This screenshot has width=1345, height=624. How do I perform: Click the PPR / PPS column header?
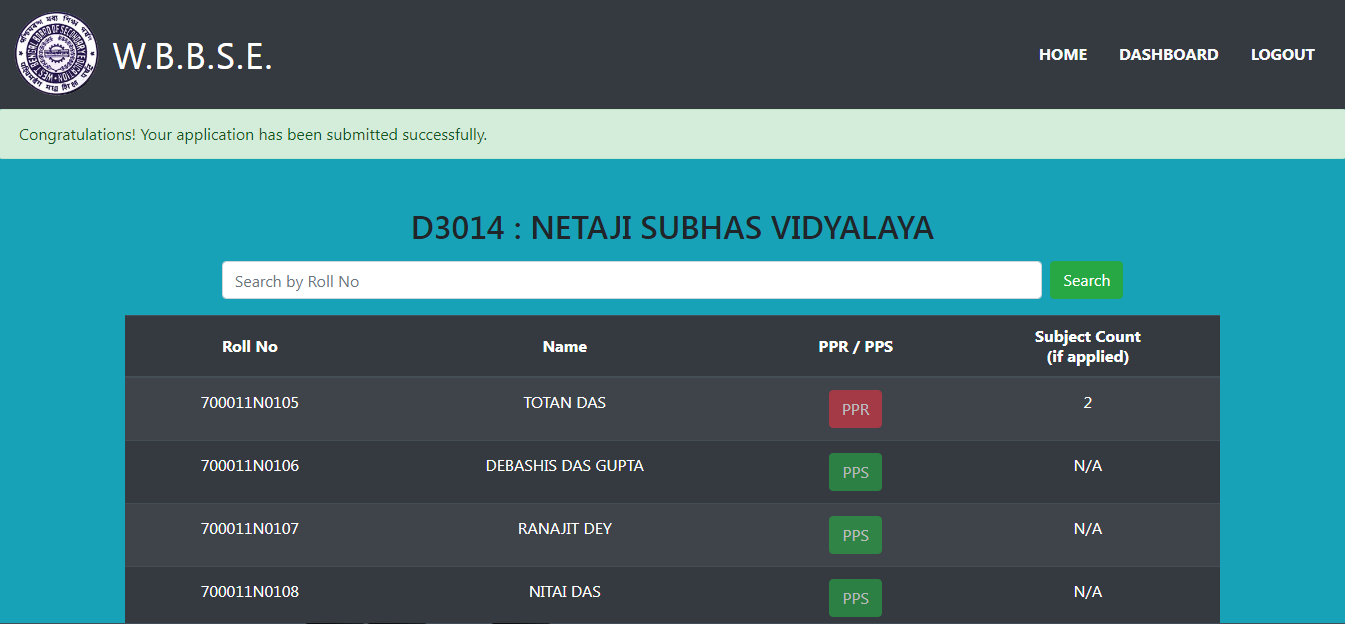pyautogui.click(x=855, y=347)
